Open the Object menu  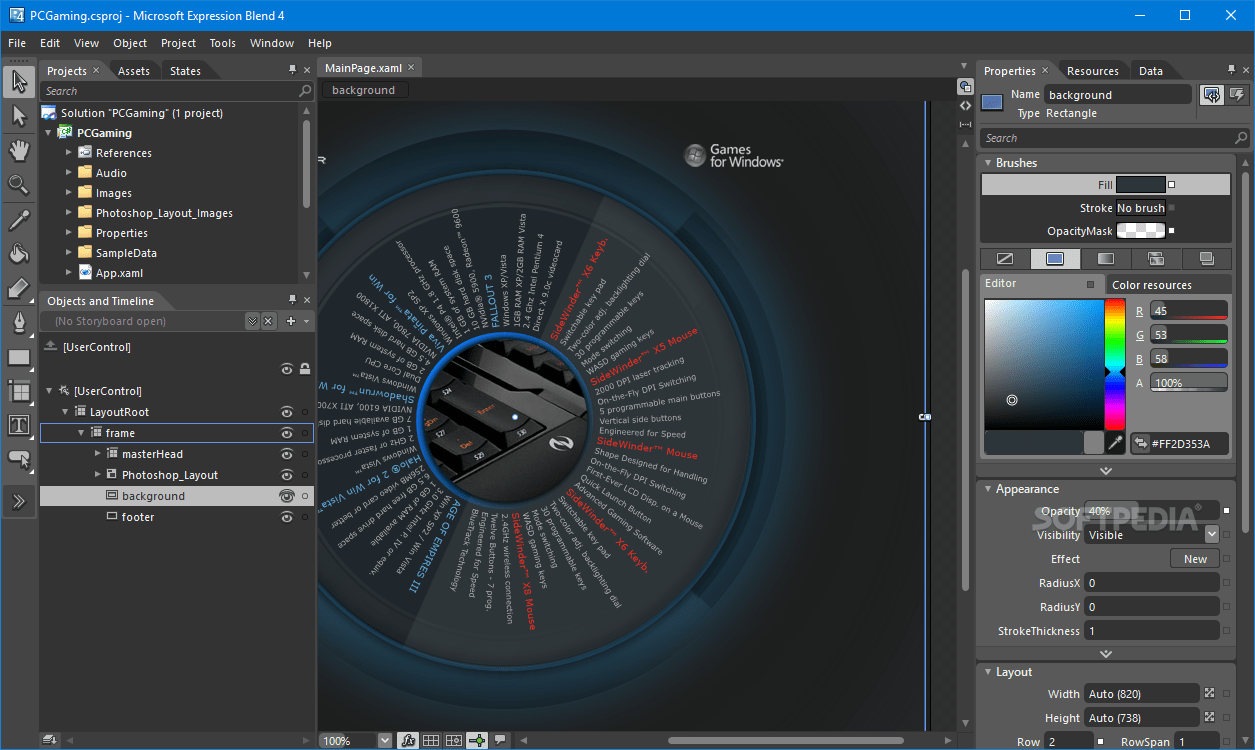click(x=130, y=43)
